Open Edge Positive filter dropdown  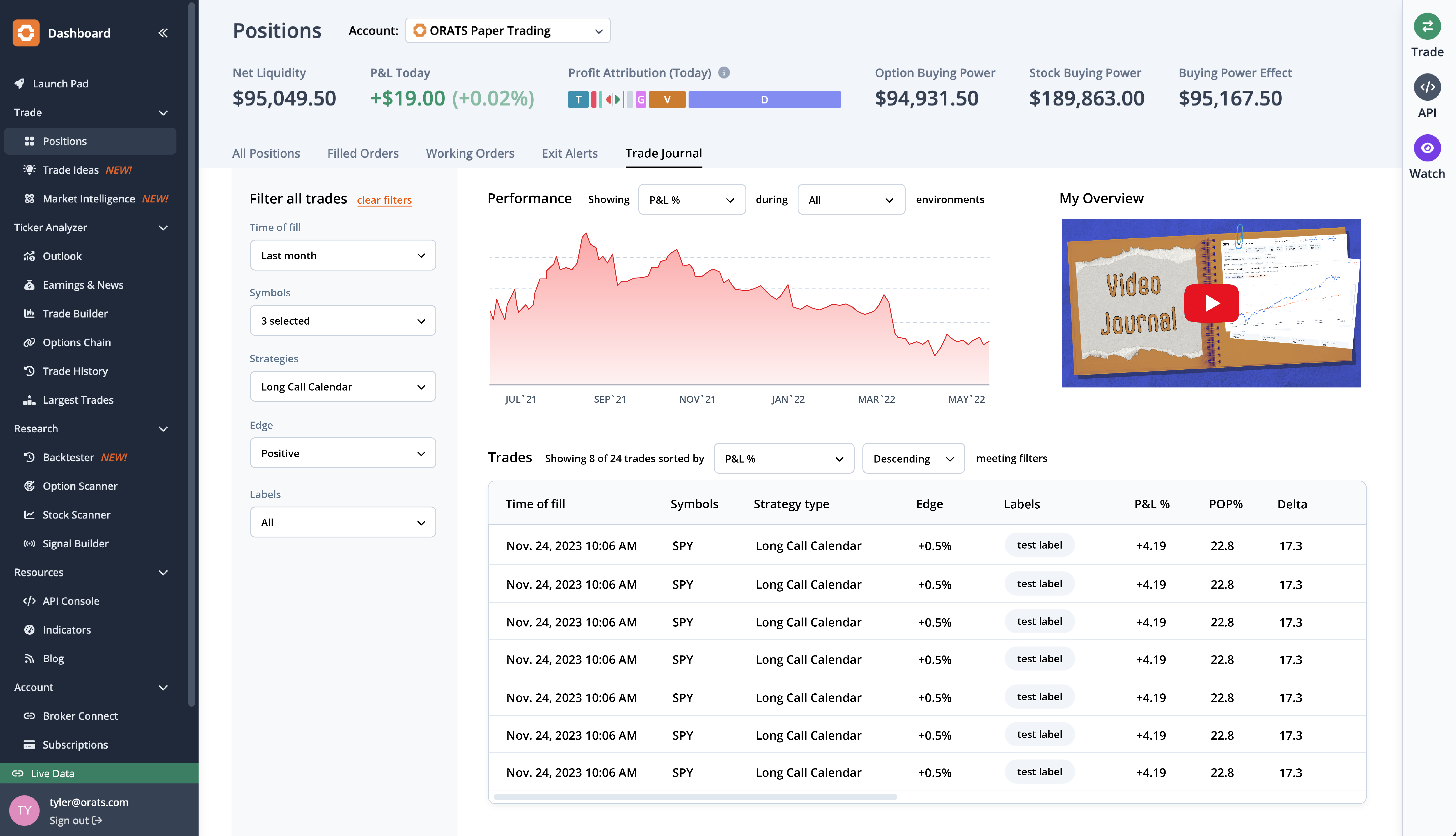pos(343,453)
